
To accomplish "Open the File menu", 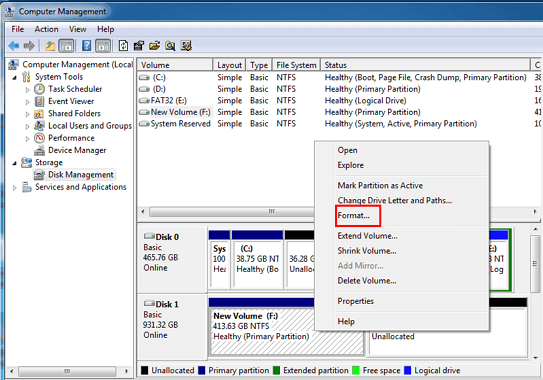I will 18,29.
